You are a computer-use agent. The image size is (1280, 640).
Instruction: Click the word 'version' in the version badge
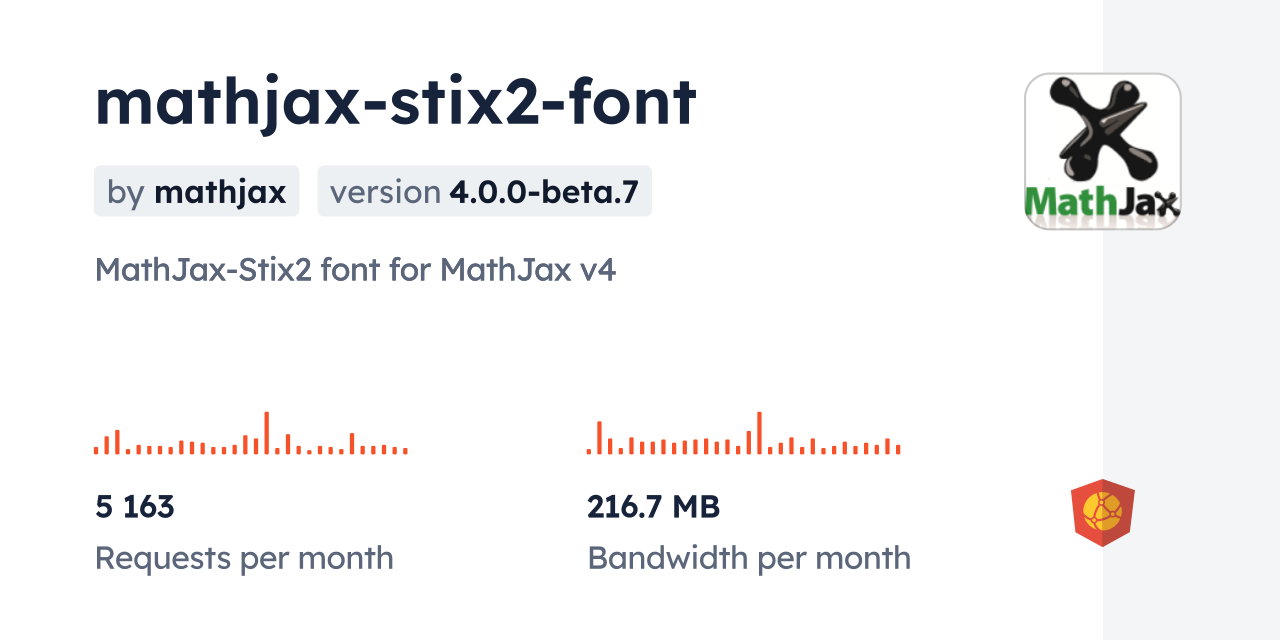pyautogui.click(x=385, y=192)
